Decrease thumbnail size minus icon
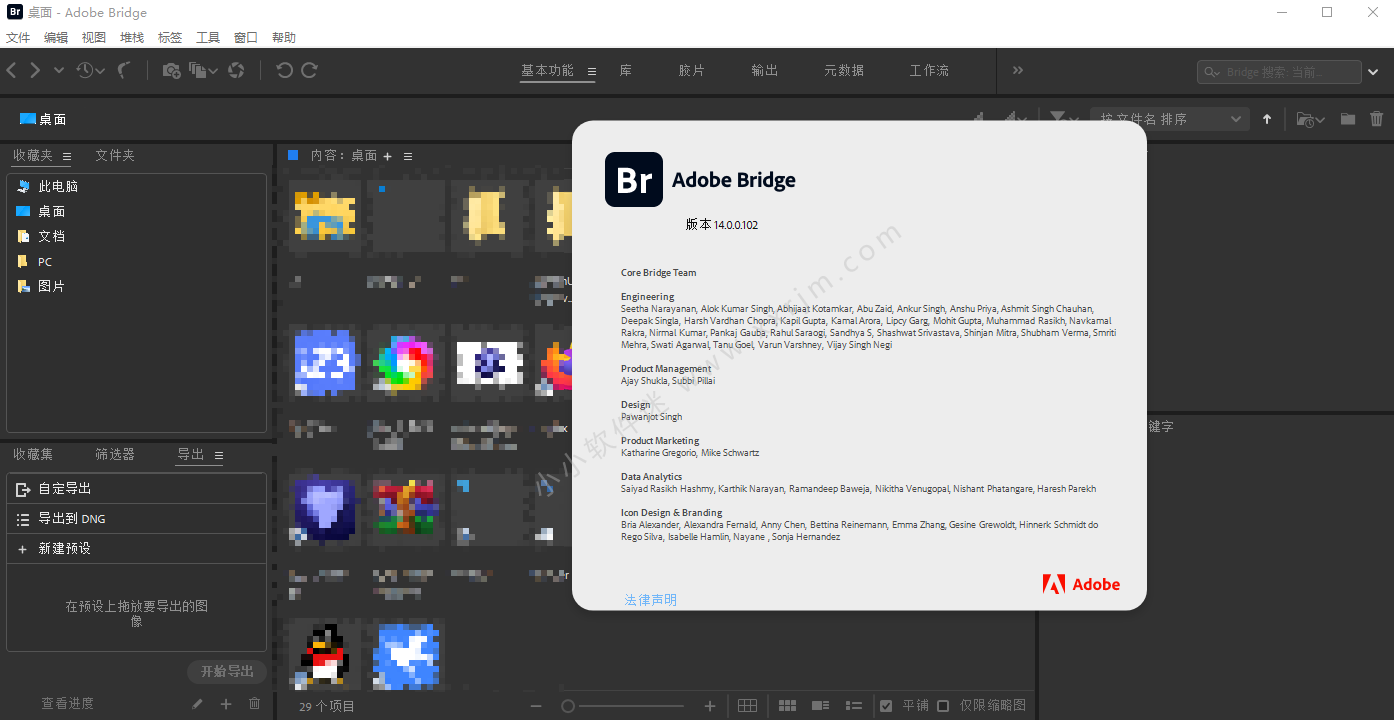This screenshot has height=720, width=1394. (x=536, y=706)
